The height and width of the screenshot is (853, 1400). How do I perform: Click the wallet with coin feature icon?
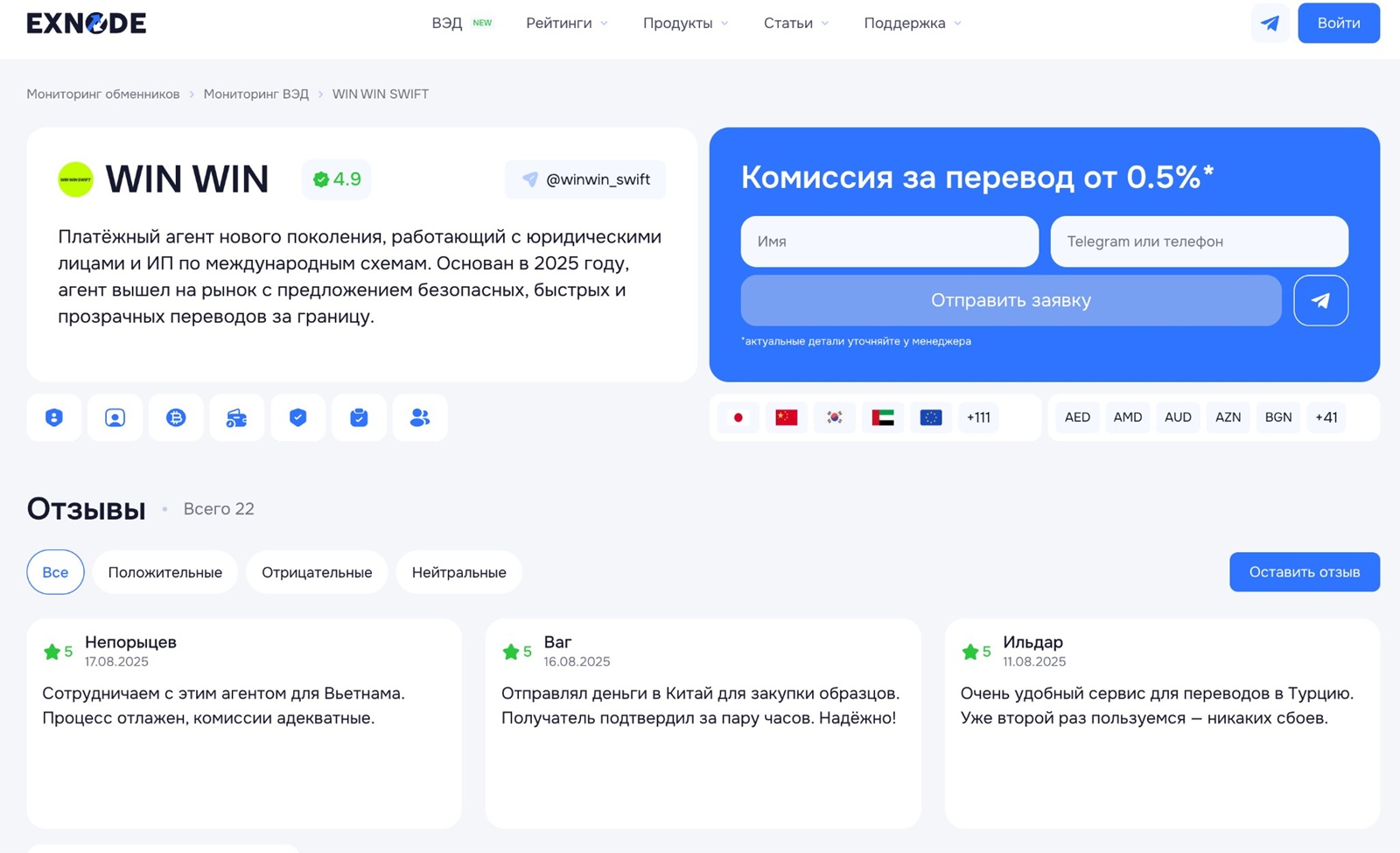[237, 417]
